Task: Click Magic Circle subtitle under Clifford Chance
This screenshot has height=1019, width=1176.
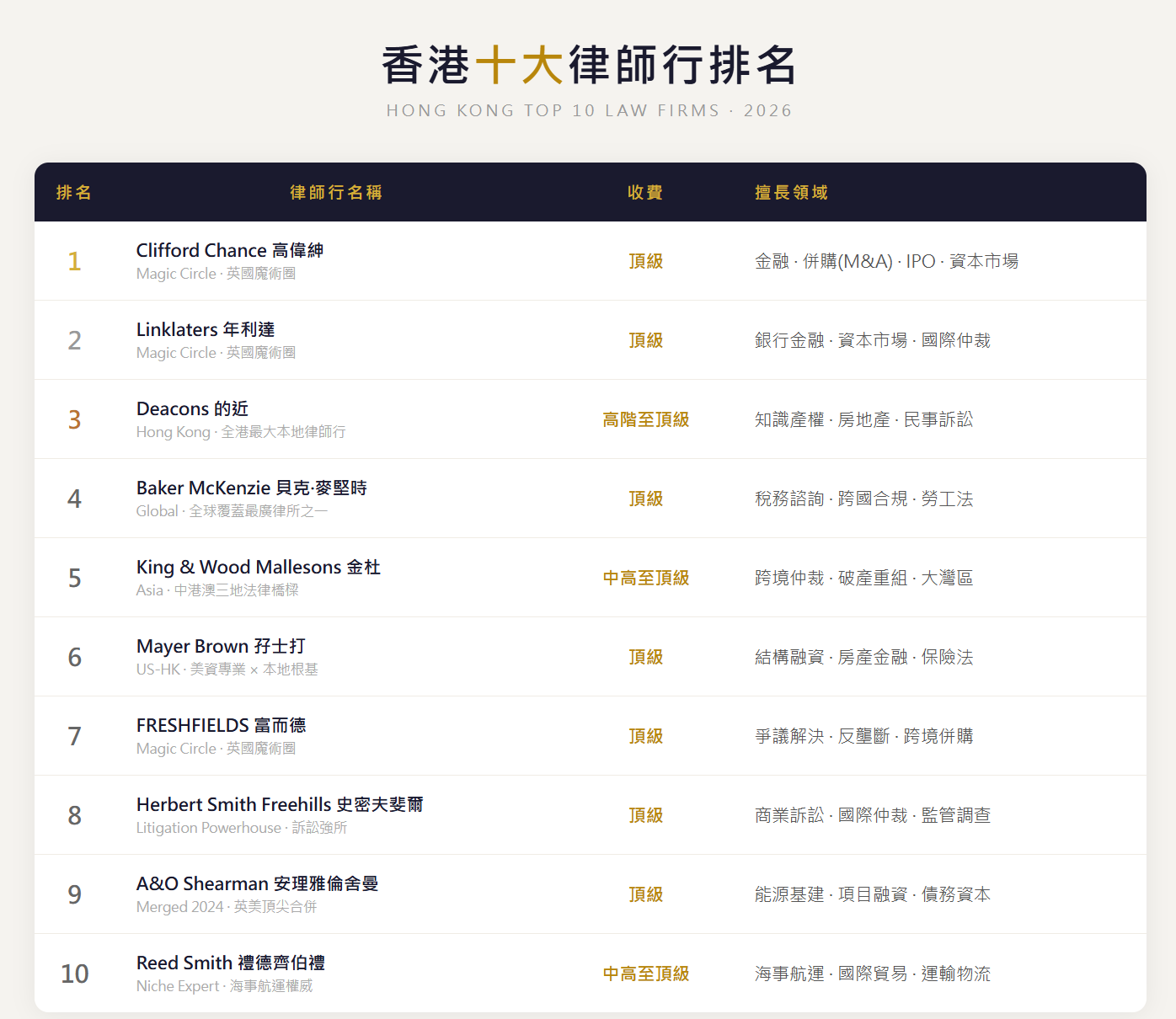Action: [216, 274]
